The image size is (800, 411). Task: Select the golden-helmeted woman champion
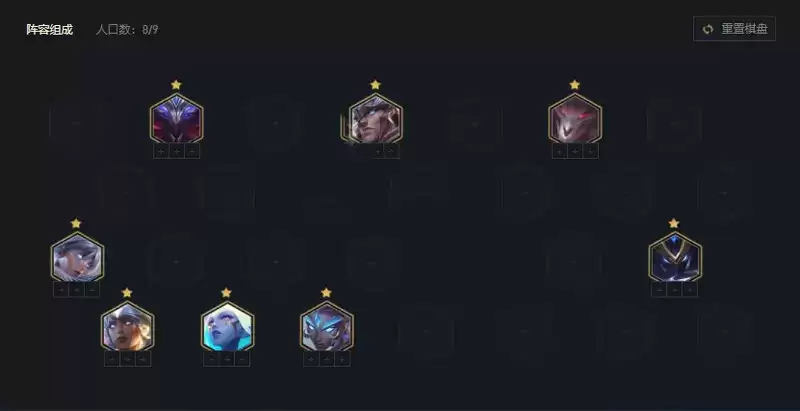click(127, 326)
